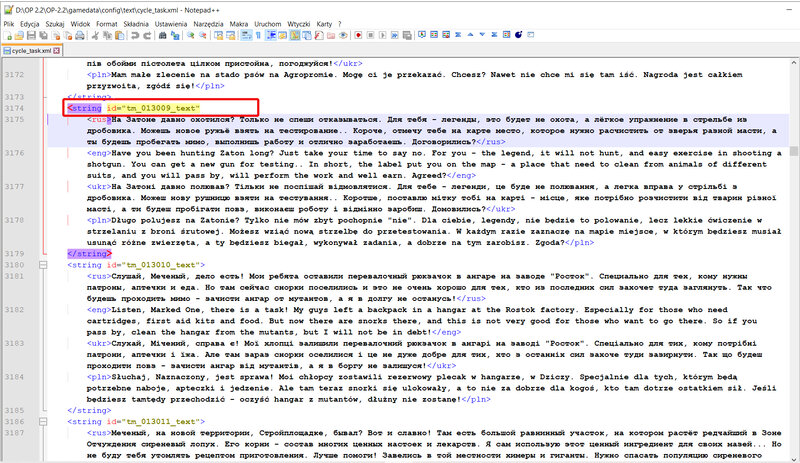The image size is (800, 463).
Task: Select the cycle_task.xml document tab
Action: click(x=32, y=48)
